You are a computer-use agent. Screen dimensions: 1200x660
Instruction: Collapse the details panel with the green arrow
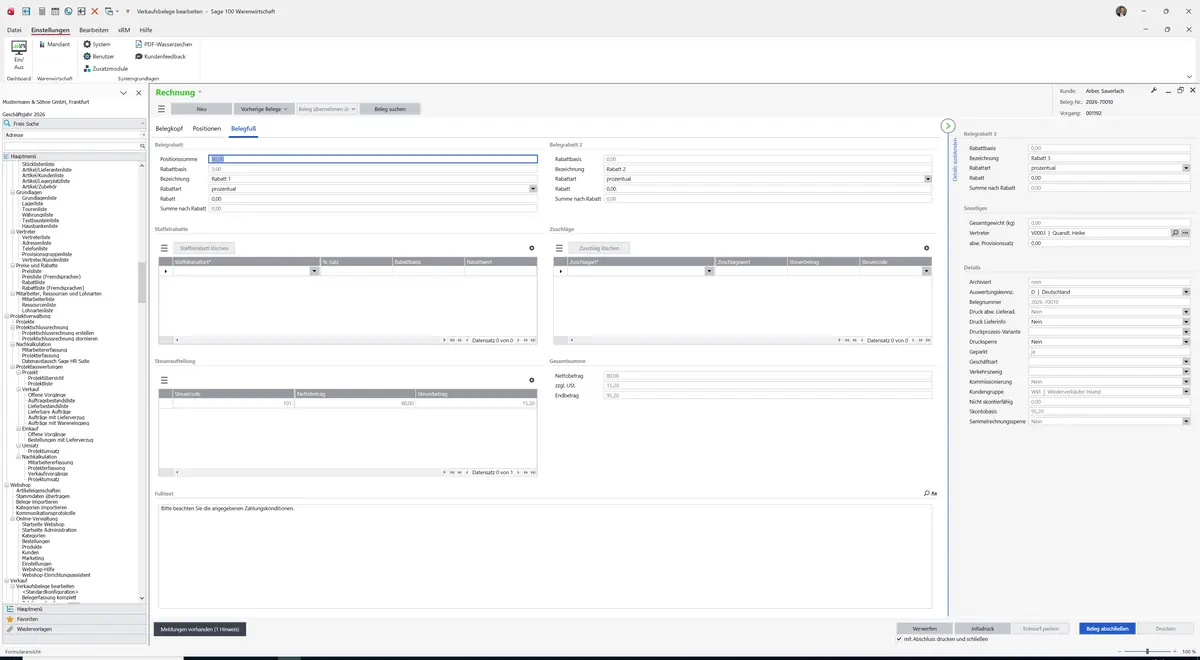coord(948,126)
